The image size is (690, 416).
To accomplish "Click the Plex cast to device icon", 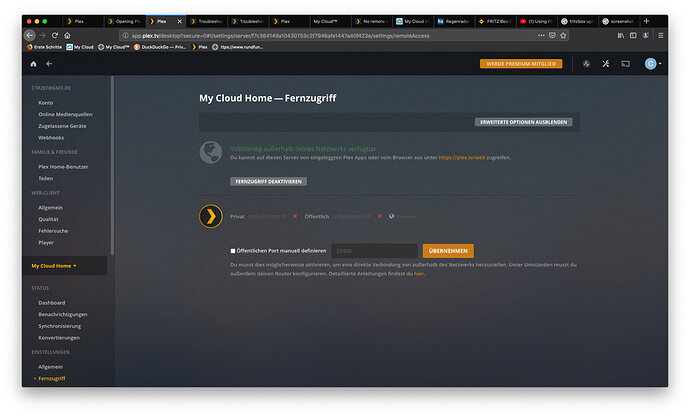I will point(625,64).
